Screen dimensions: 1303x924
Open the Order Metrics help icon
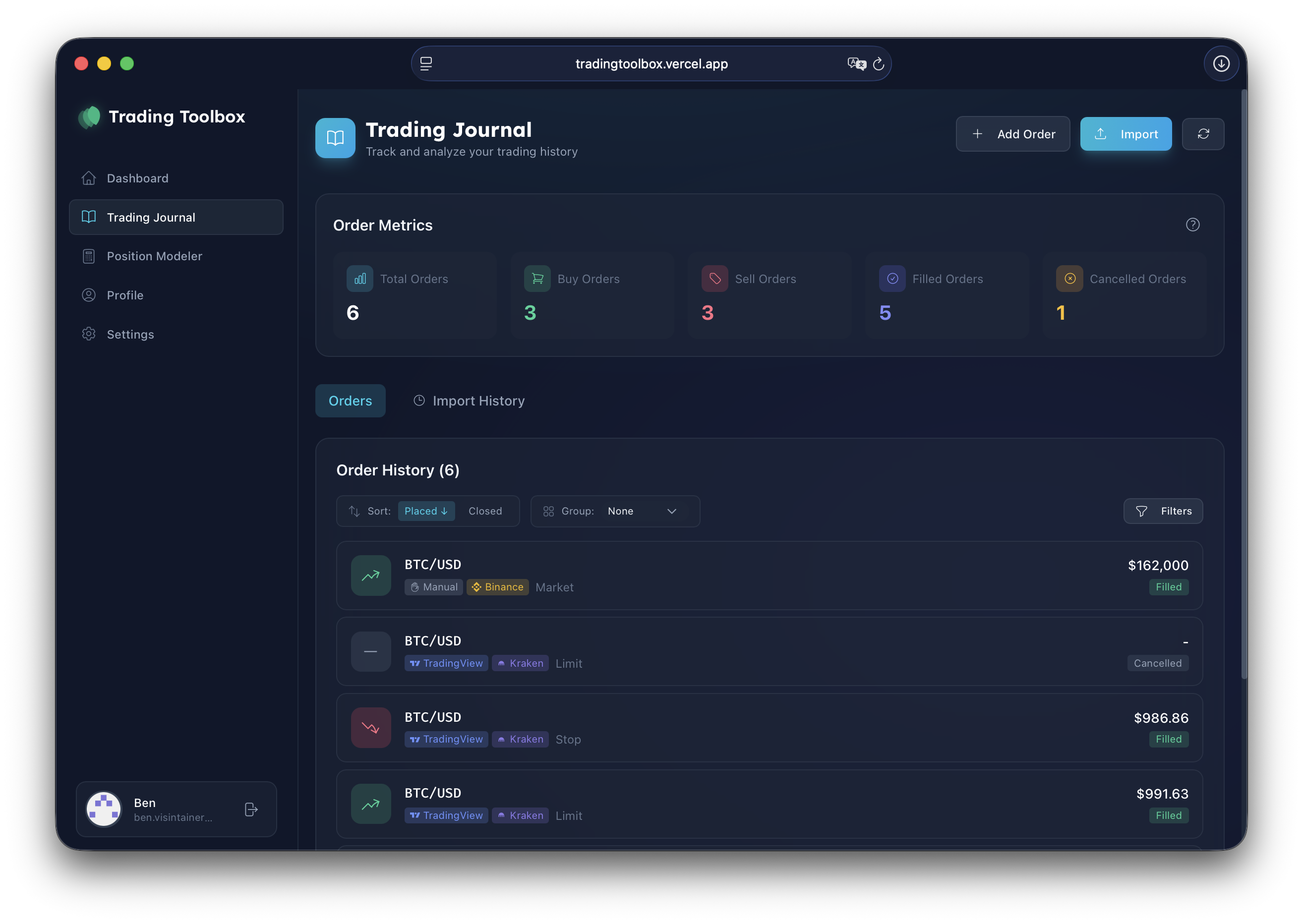point(1193,224)
